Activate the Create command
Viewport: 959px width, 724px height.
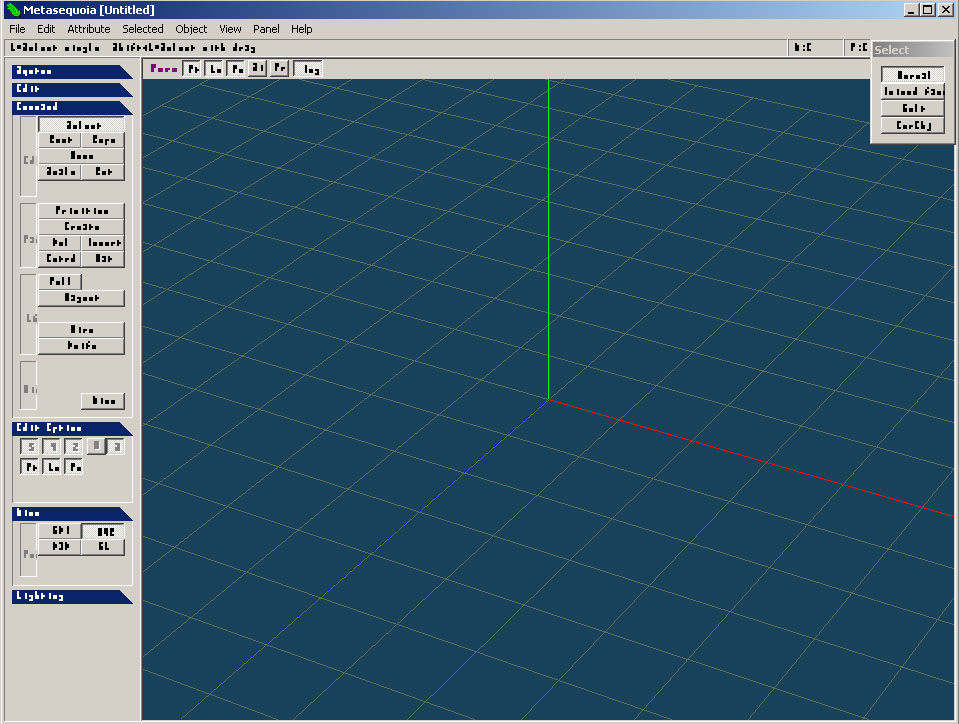[x=81, y=227]
